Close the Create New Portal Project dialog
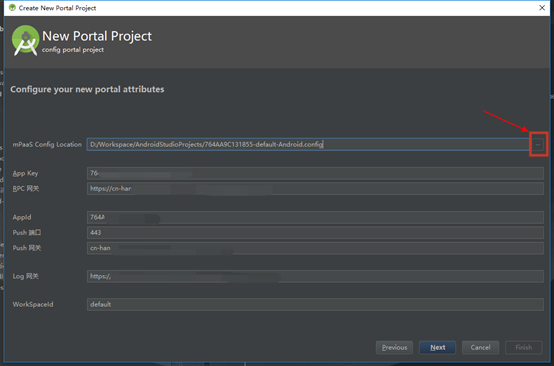 pyautogui.click(x=542, y=8)
